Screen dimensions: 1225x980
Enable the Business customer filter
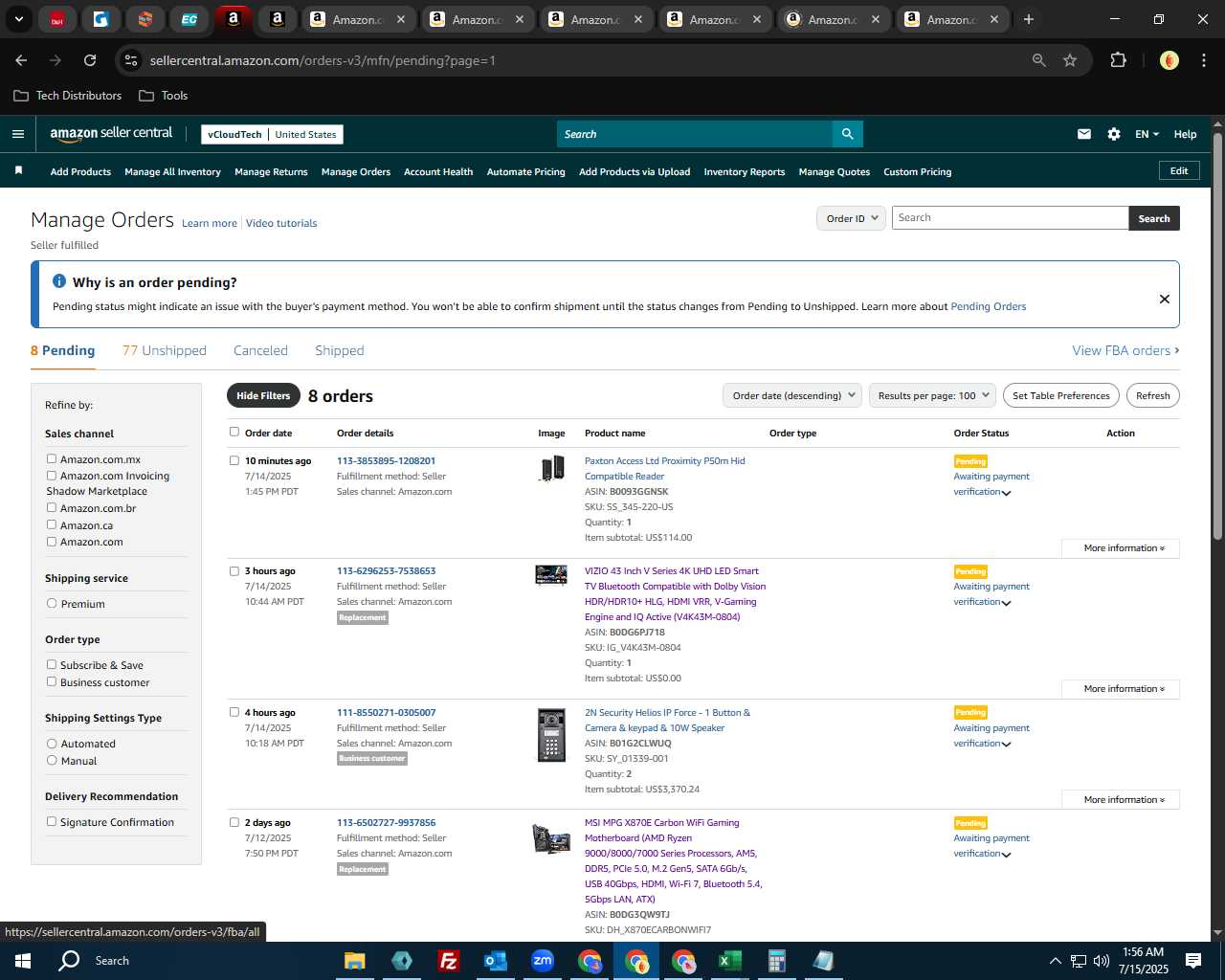point(52,681)
